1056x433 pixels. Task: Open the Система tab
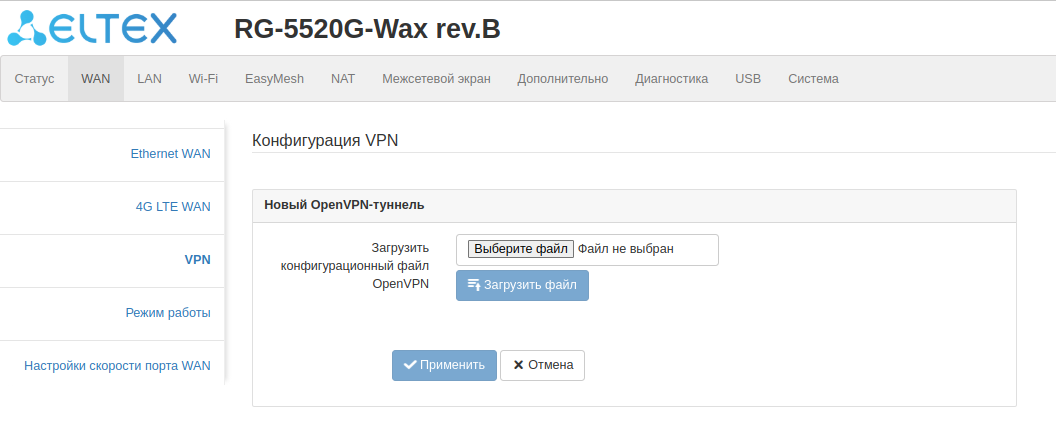pos(814,79)
